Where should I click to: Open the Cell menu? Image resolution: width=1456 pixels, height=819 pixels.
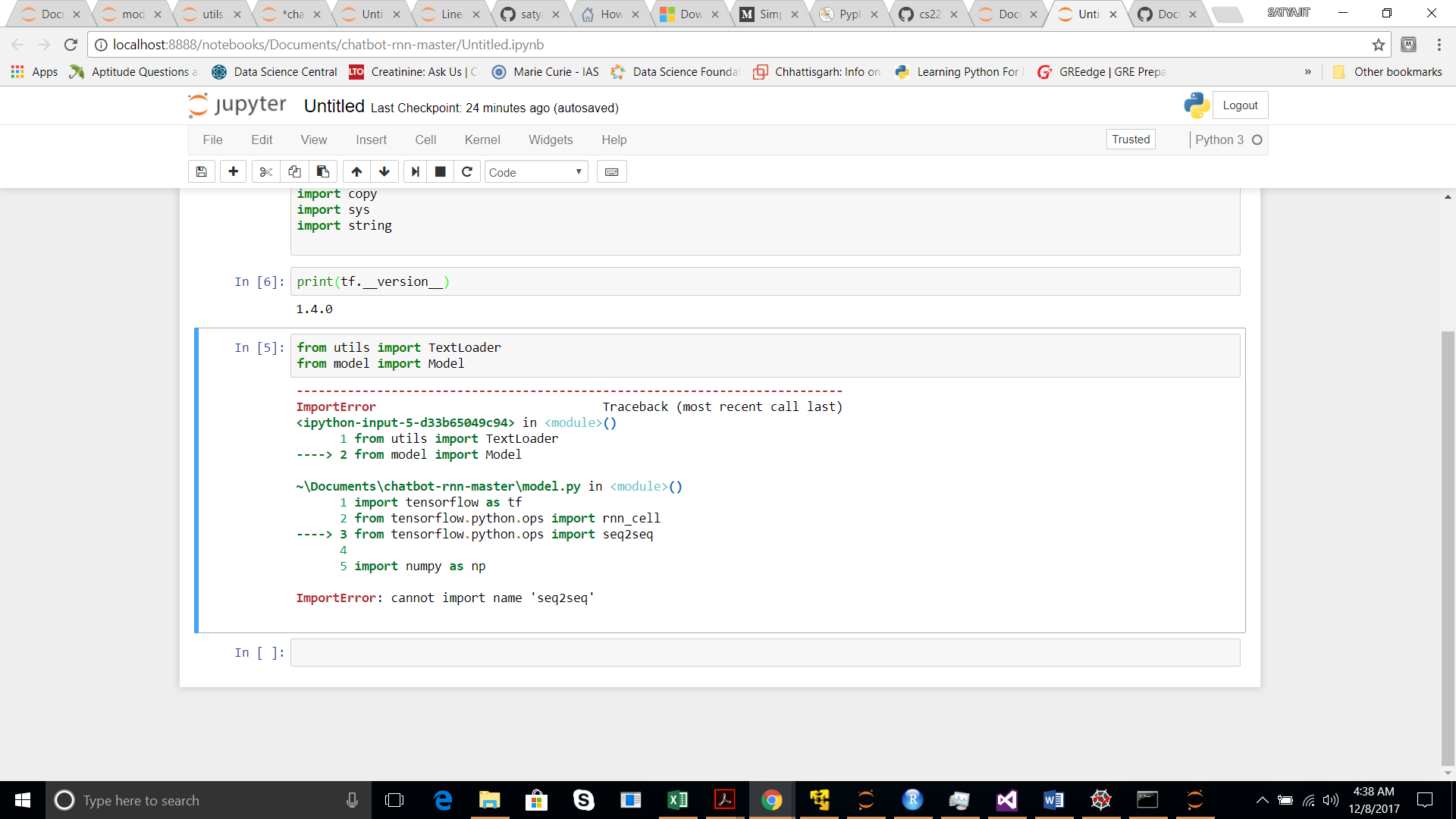[x=425, y=140]
